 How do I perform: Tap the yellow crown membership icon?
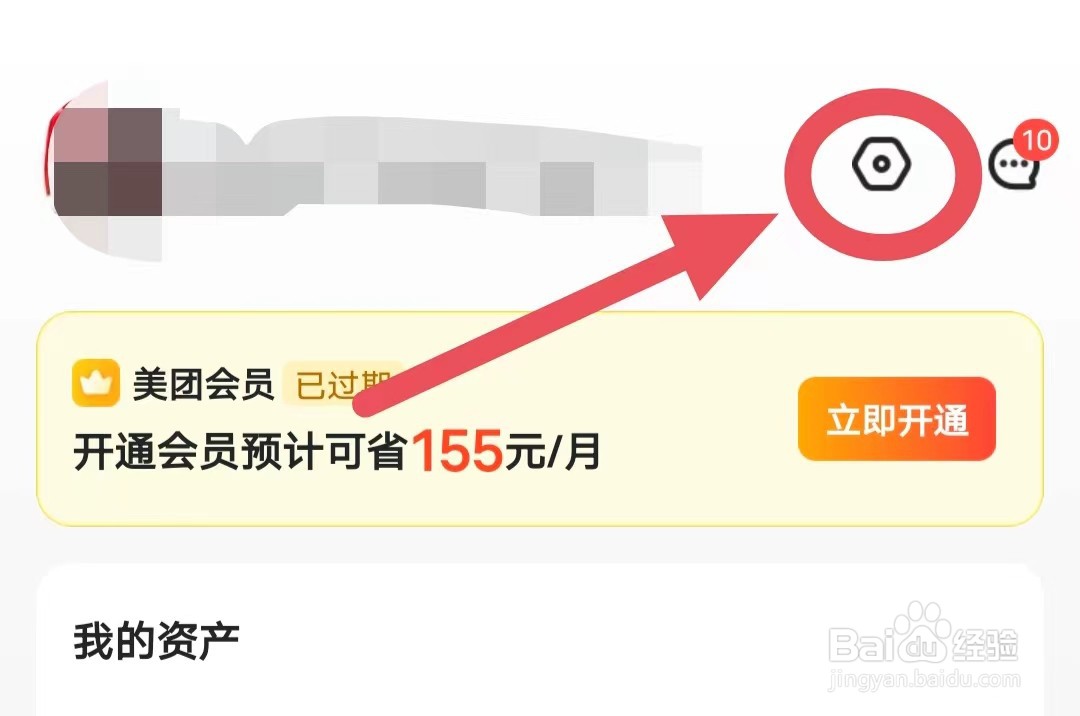pos(96,383)
